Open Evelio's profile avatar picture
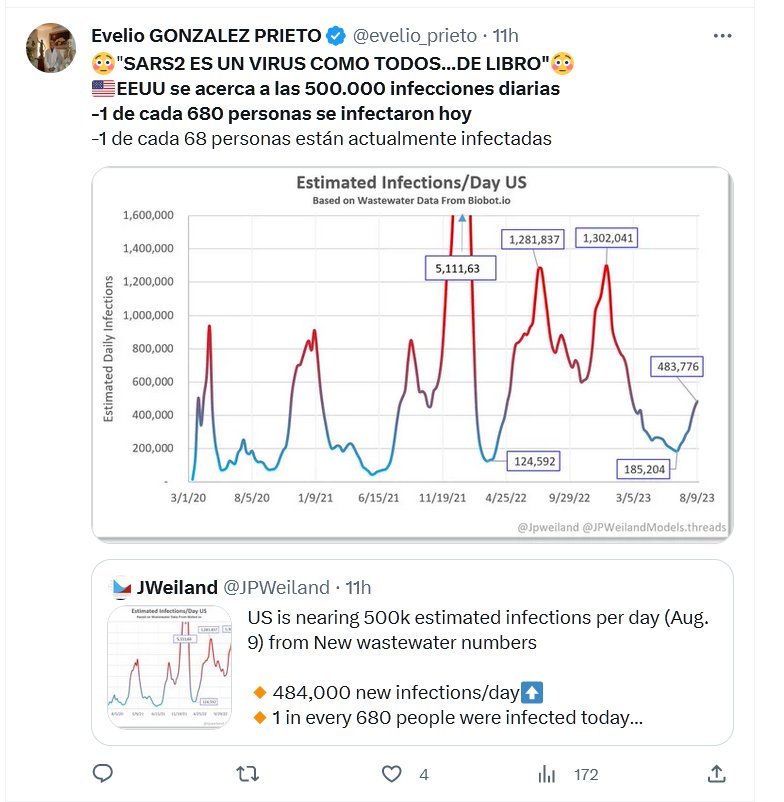This screenshot has width=784, height=802. point(50,50)
